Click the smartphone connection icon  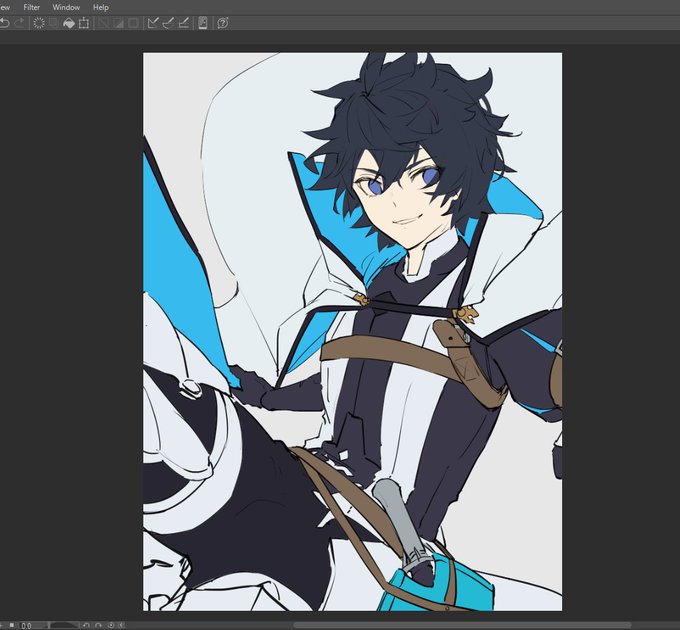tap(203, 23)
